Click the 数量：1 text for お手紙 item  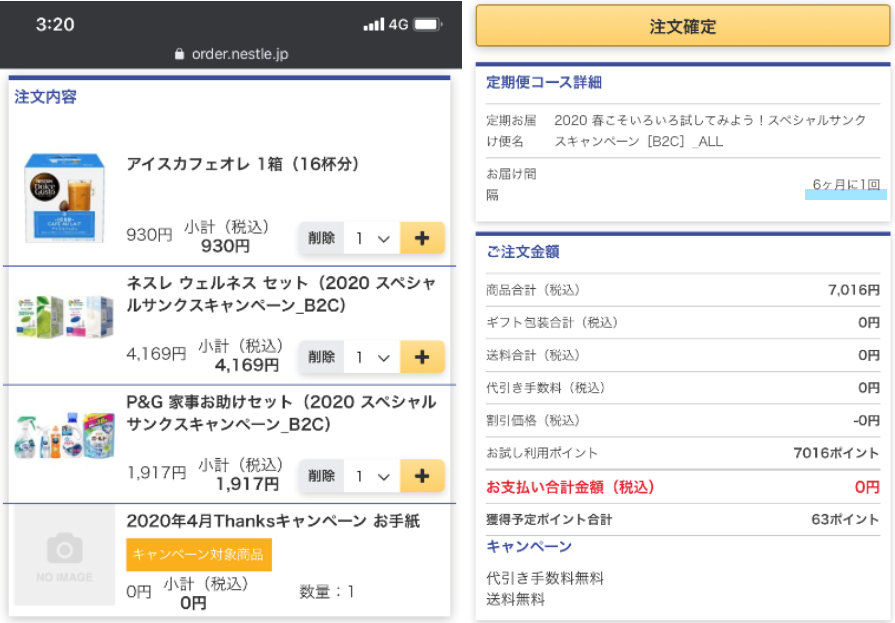(327, 592)
